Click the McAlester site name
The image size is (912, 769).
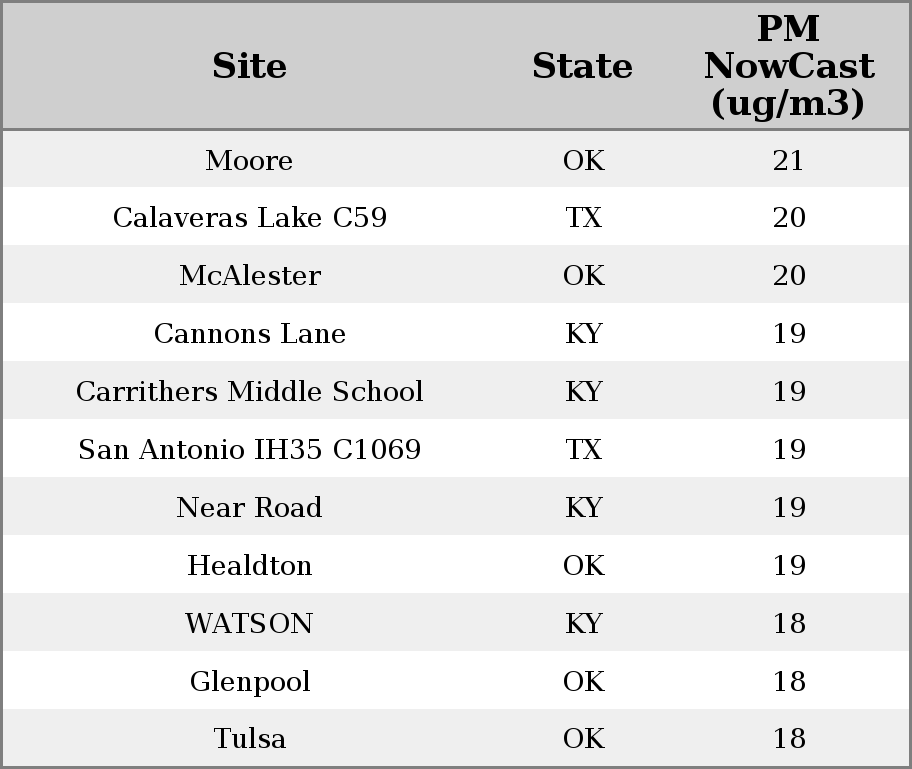250,275
